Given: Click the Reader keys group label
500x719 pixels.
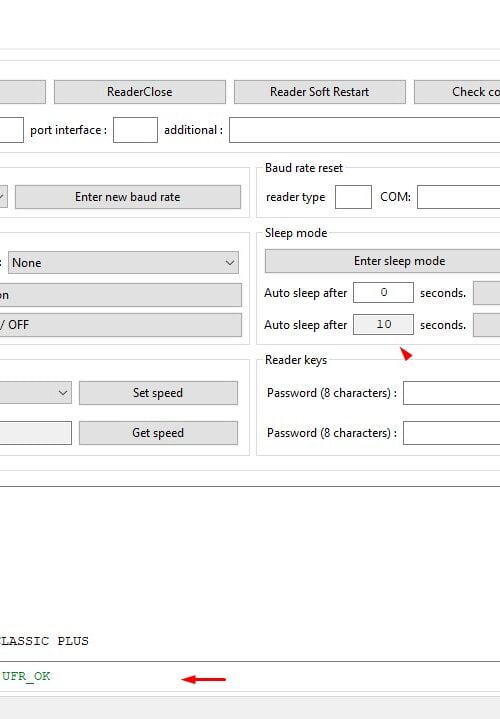Looking at the screenshot, I should (296, 360).
